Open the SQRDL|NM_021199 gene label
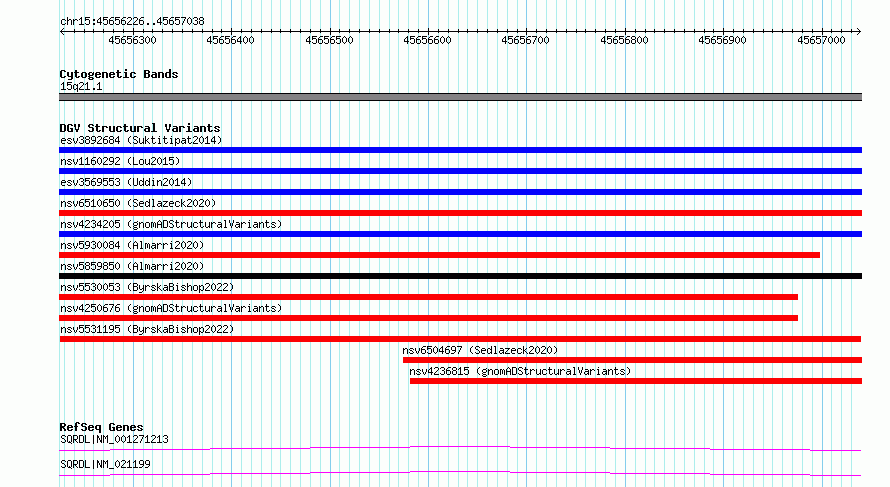 coord(105,464)
